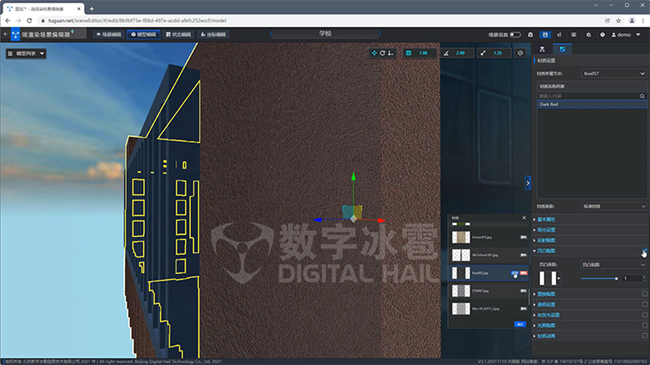650x365 pixels.
Task: Enable the last checkbox in properties list
Action: click(x=645, y=336)
